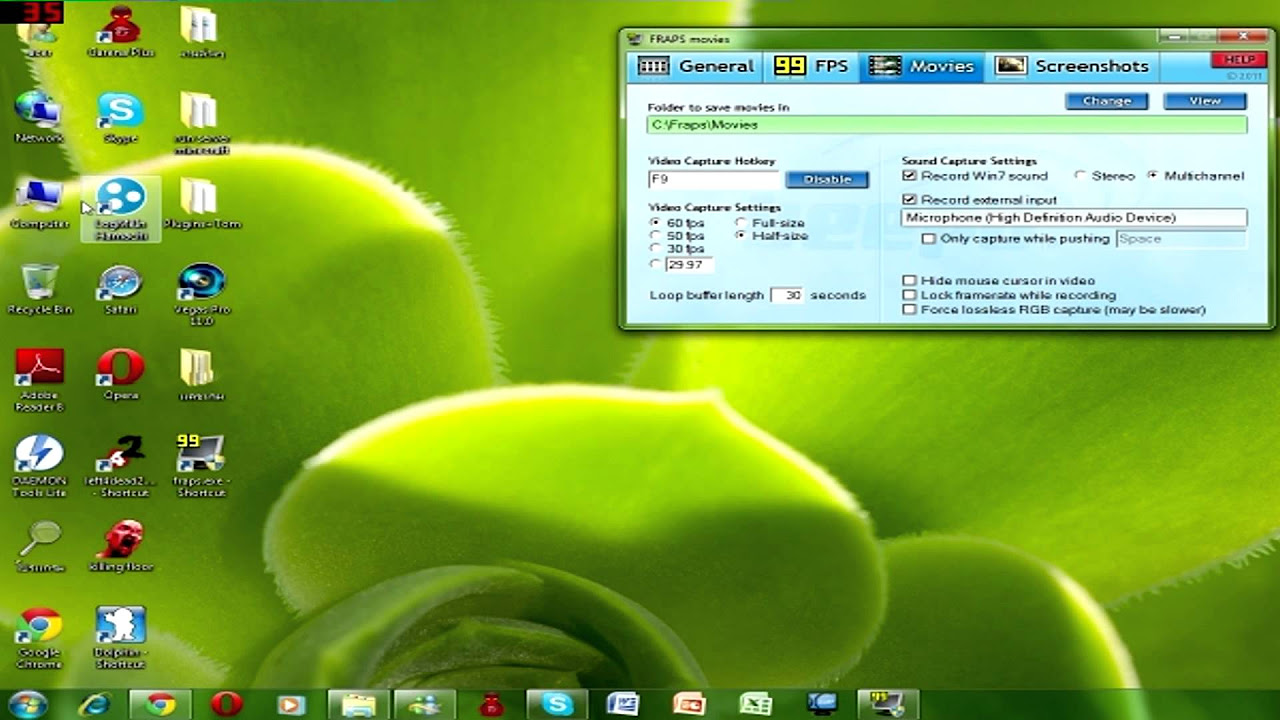The width and height of the screenshot is (1280, 720).
Task: Open the Google Chrome desktop shortcut
Action: tap(39, 638)
